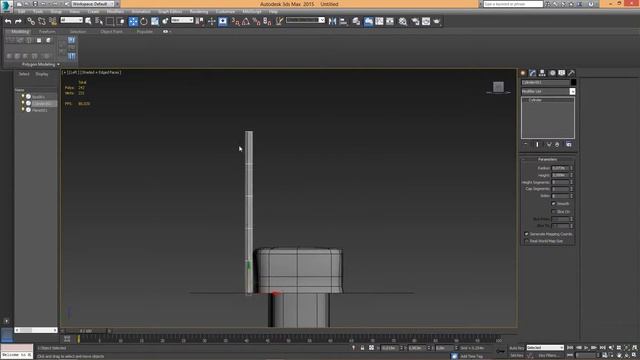Open the Hierarchy command panel tab
The height and width of the screenshot is (360, 640).
tap(542, 73)
